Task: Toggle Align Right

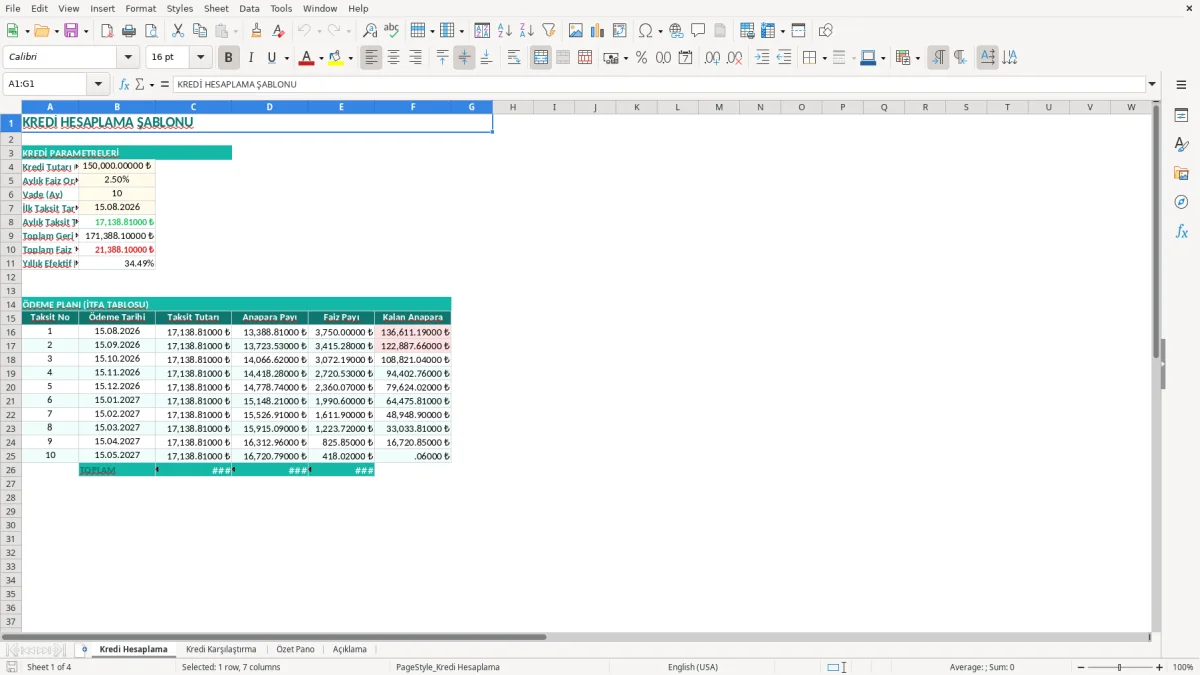Action: (x=415, y=58)
